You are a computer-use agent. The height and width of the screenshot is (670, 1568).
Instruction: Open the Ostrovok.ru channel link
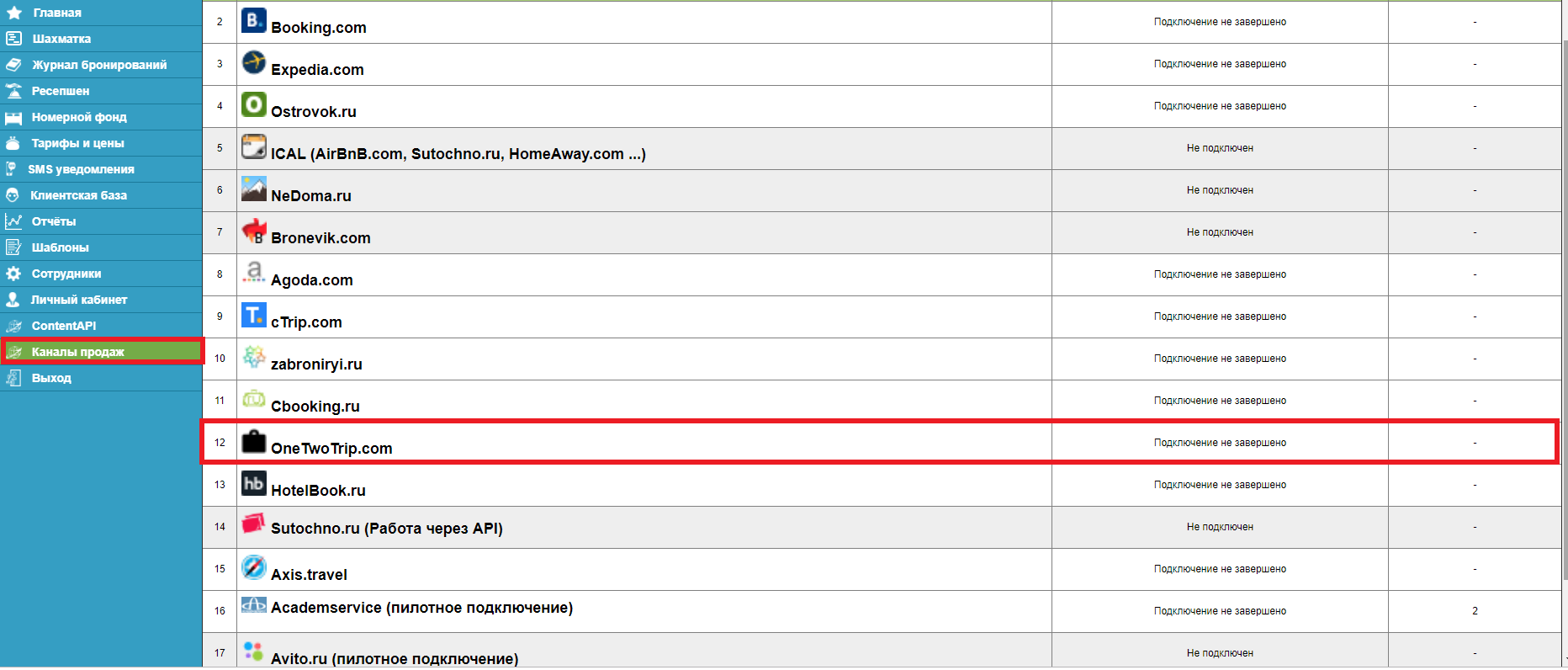coord(314,112)
